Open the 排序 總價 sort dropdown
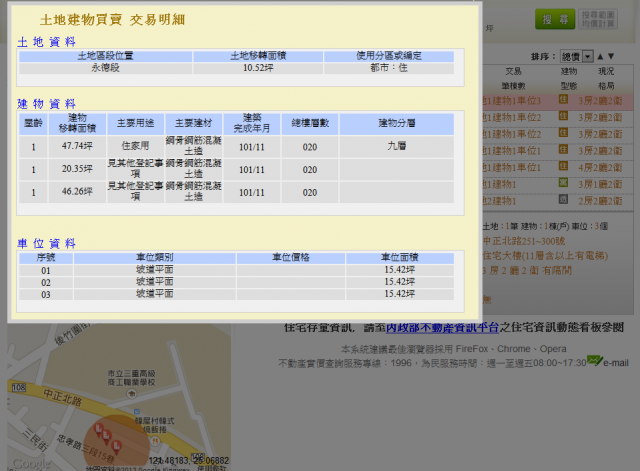 click(577, 56)
